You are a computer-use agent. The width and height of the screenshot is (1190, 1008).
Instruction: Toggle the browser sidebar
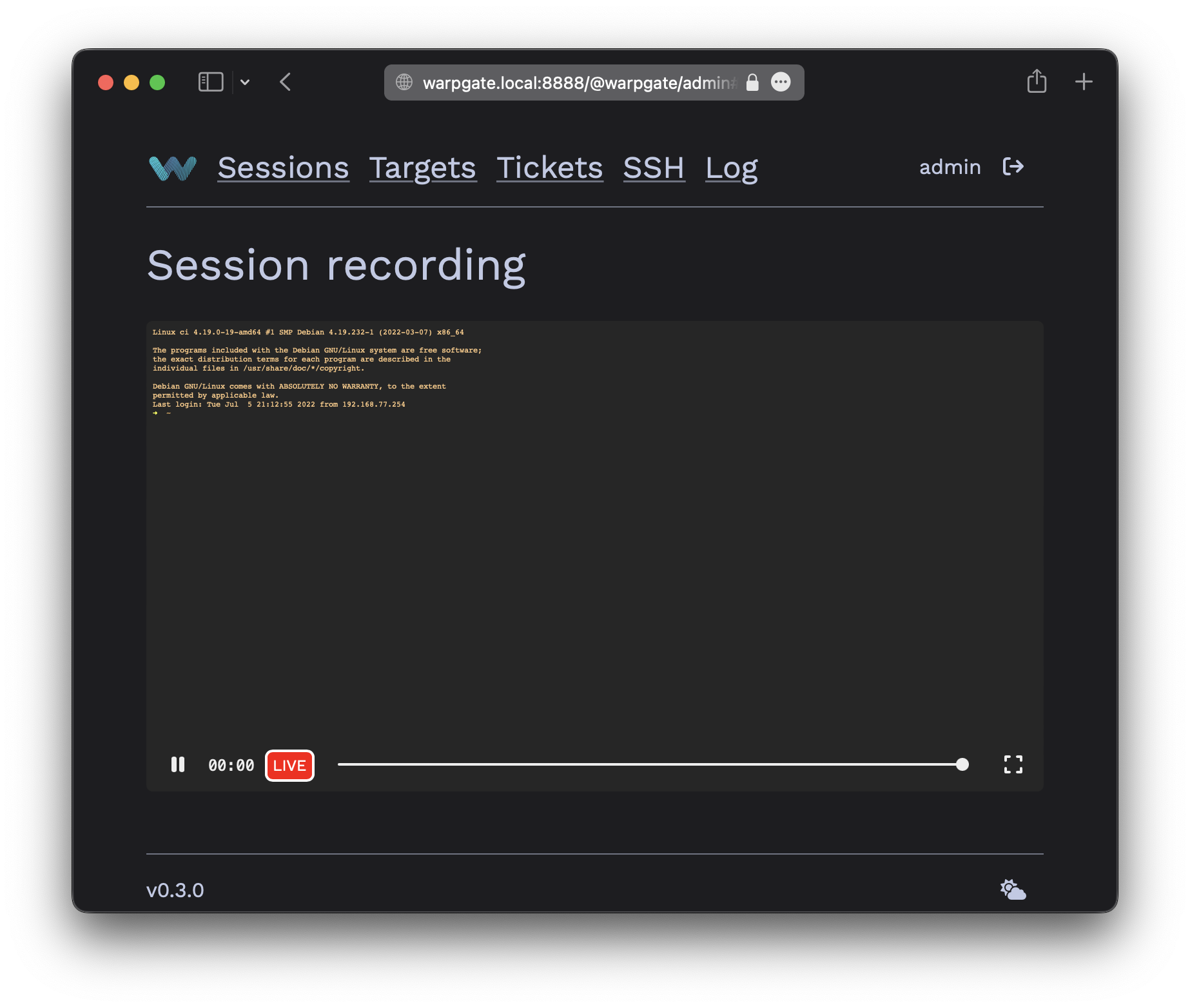click(x=211, y=82)
